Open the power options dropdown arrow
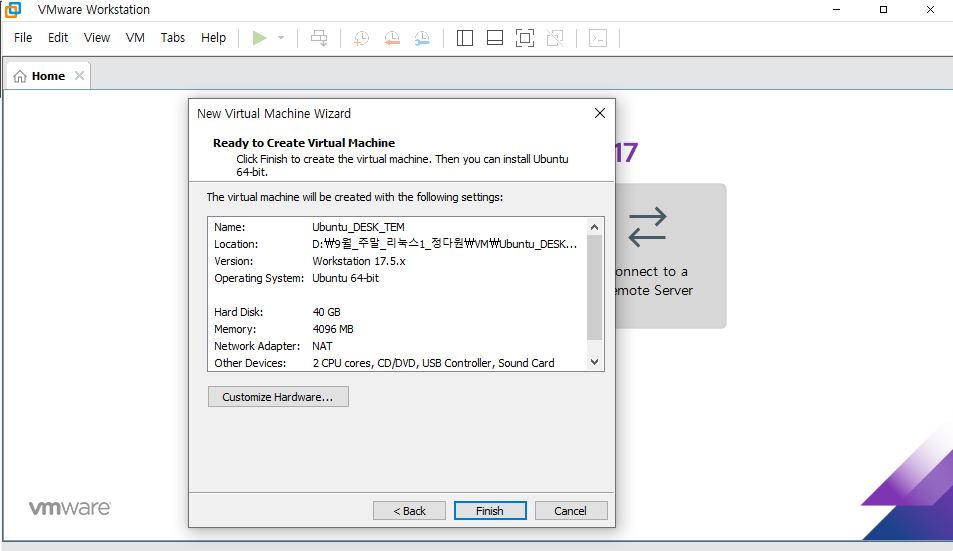 [x=281, y=38]
